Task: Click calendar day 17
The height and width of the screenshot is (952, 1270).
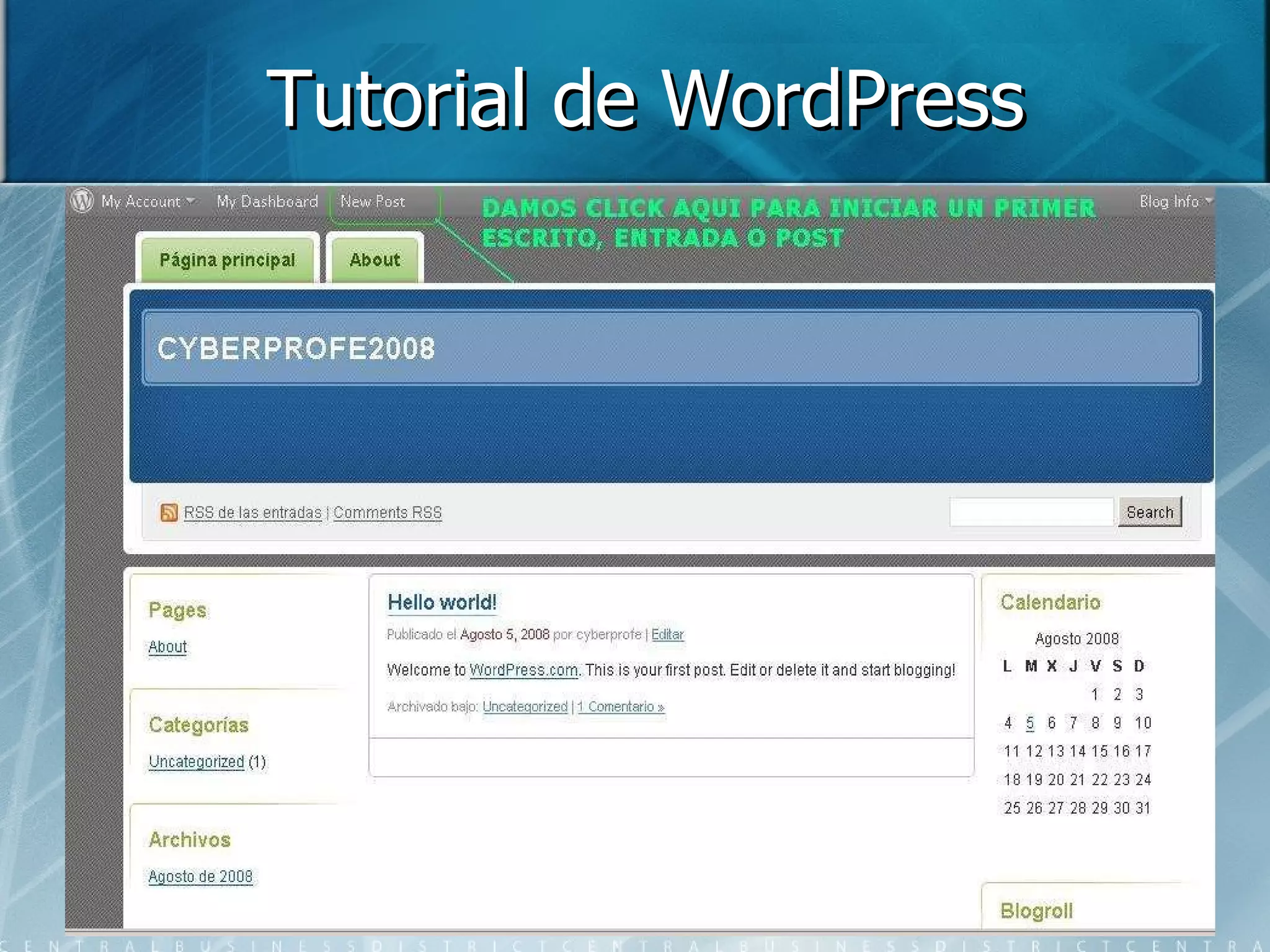Action: point(1143,751)
